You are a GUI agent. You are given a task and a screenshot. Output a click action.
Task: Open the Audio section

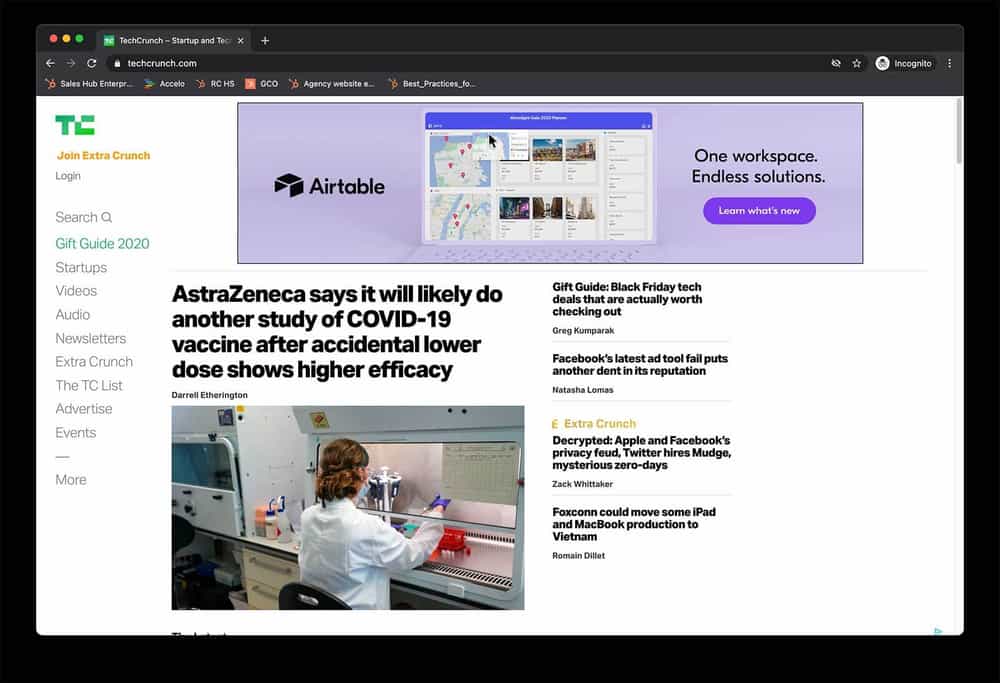point(72,314)
